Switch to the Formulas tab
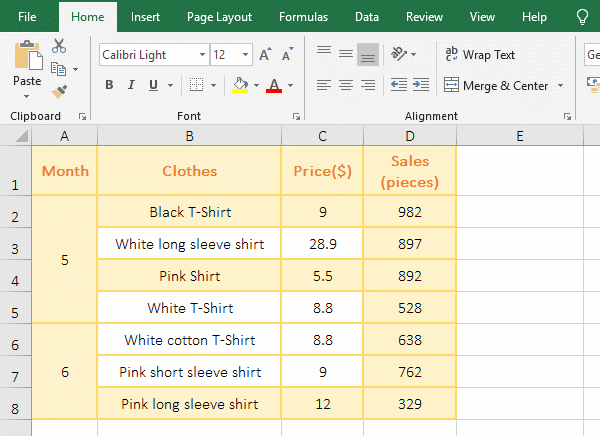The width and height of the screenshot is (600, 436). pyautogui.click(x=303, y=17)
